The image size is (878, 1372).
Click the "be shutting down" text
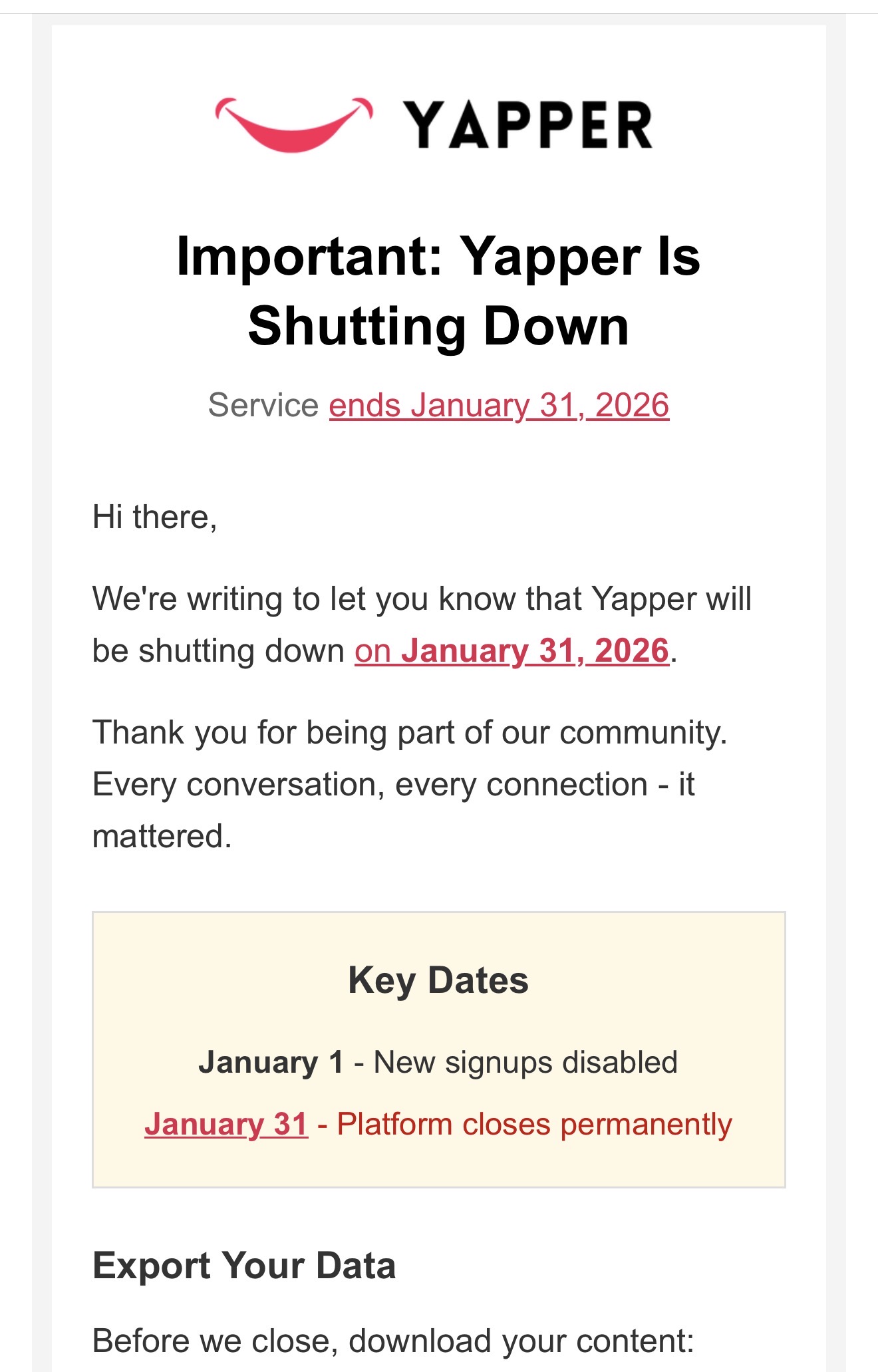pos(218,650)
